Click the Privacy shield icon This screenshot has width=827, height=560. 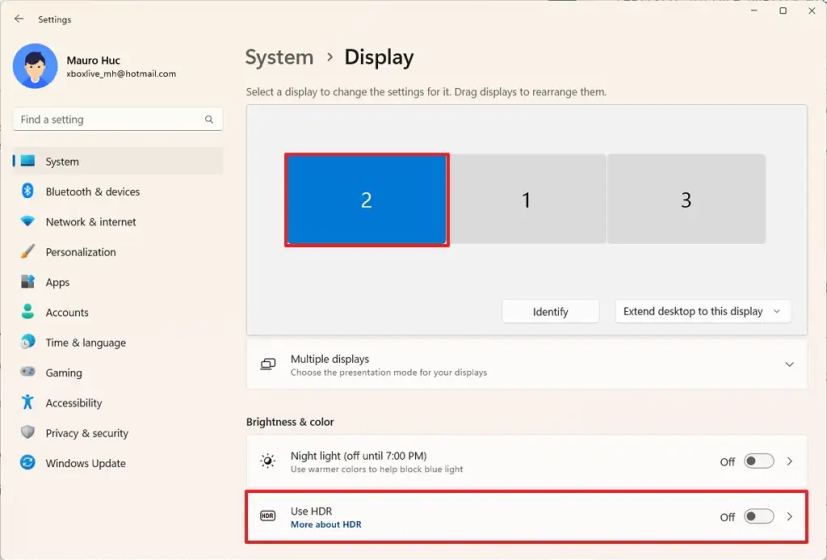tap(27, 432)
